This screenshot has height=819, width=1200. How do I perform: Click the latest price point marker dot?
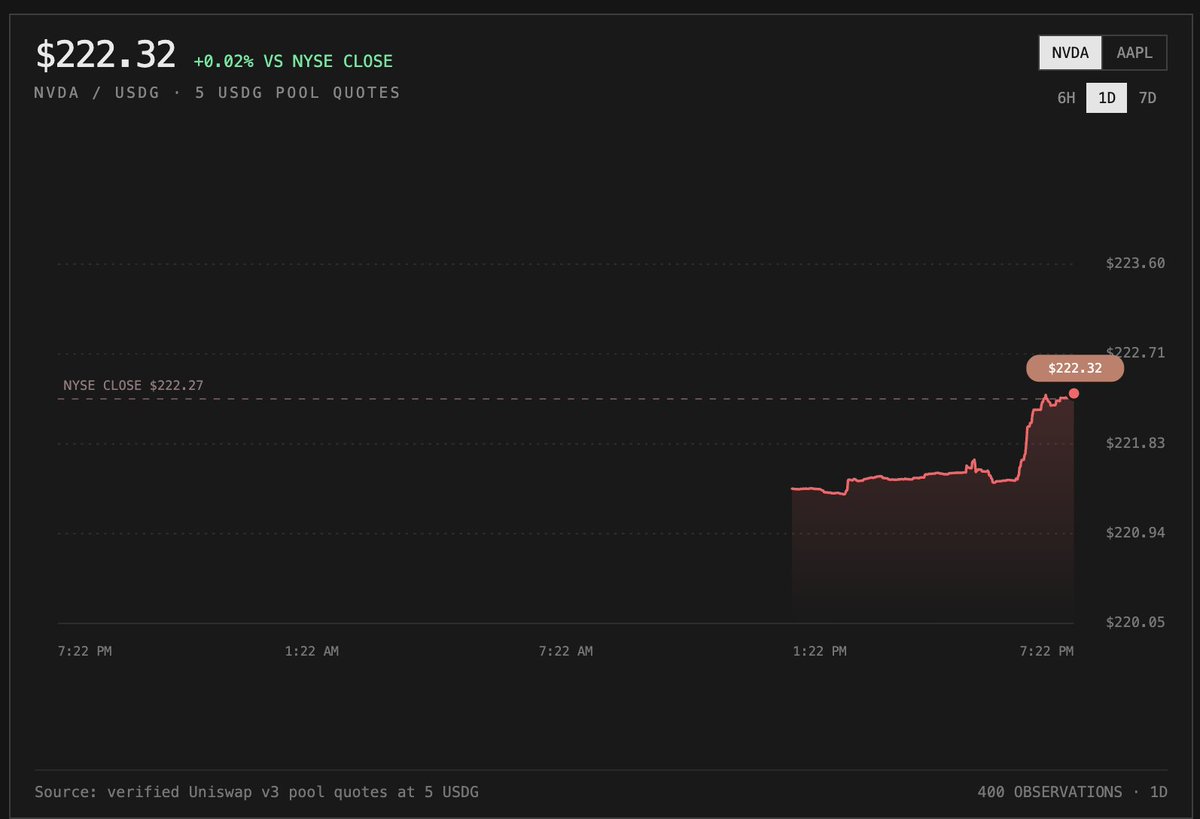tap(1074, 393)
